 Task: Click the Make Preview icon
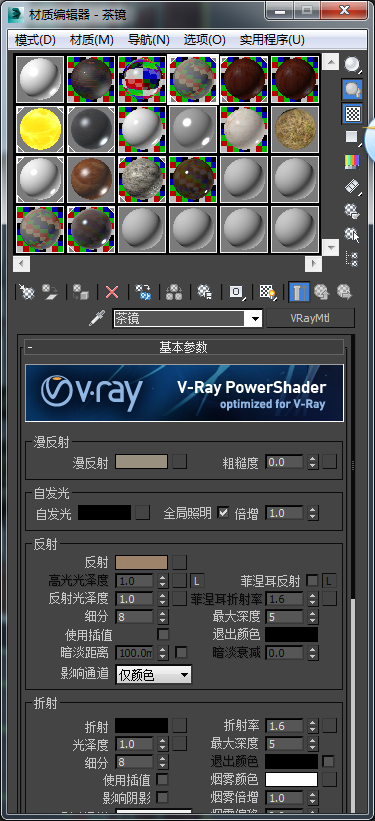point(352,186)
